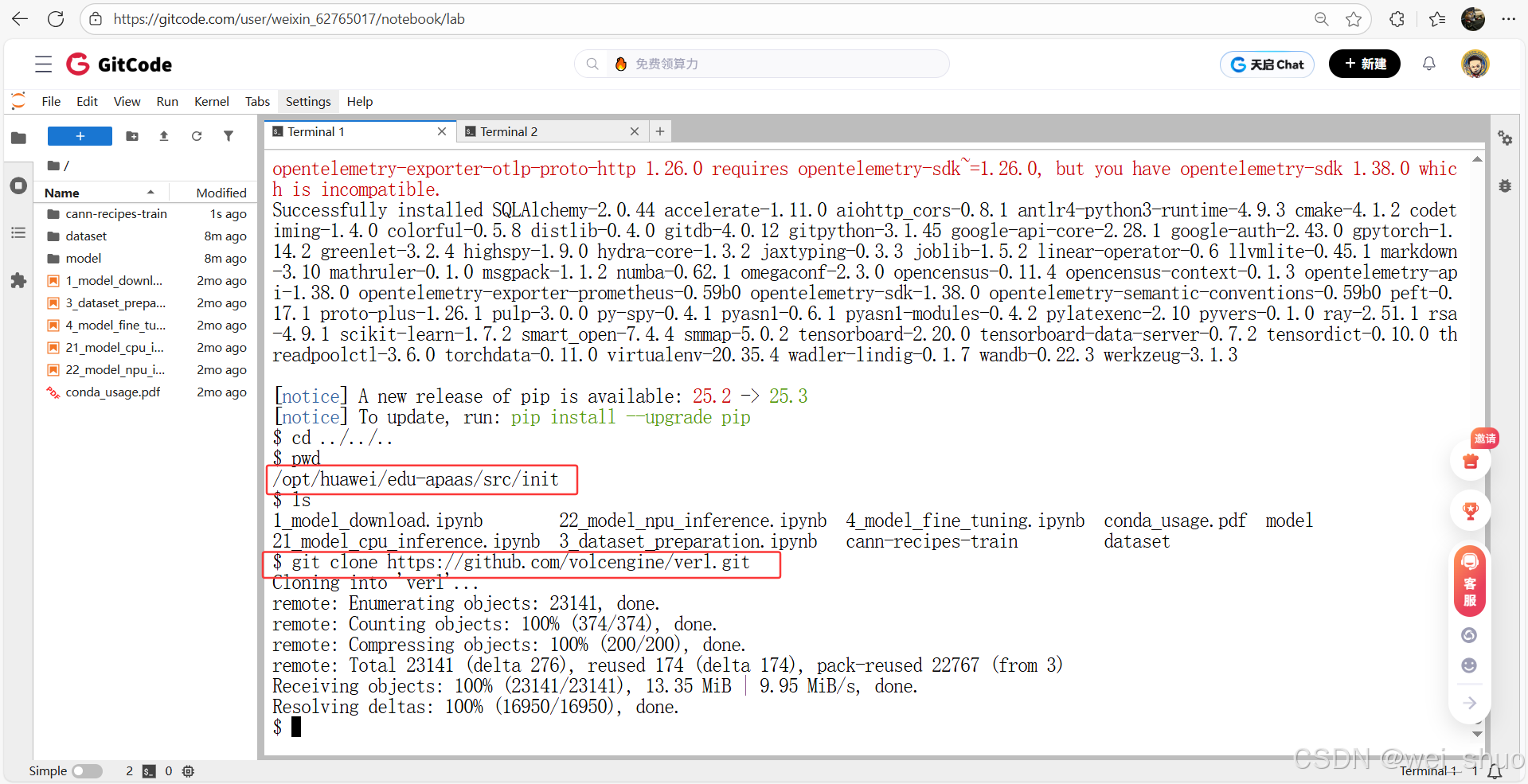Open the GitCode hamburger menu

coord(44,64)
